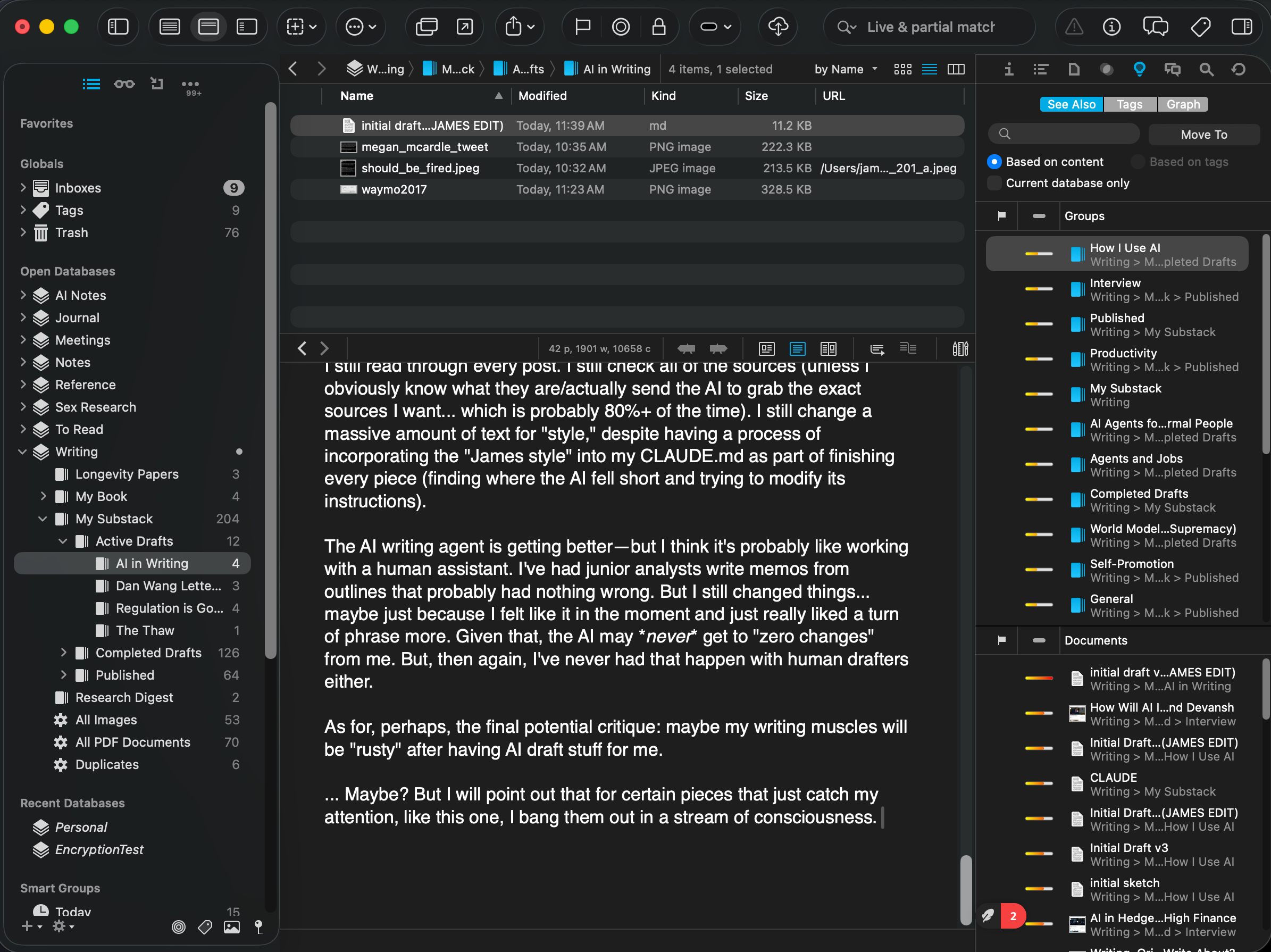Image resolution: width=1271 pixels, height=952 pixels.
Task: Click the glasses reading list sidebar icon
Action: [124, 85]
